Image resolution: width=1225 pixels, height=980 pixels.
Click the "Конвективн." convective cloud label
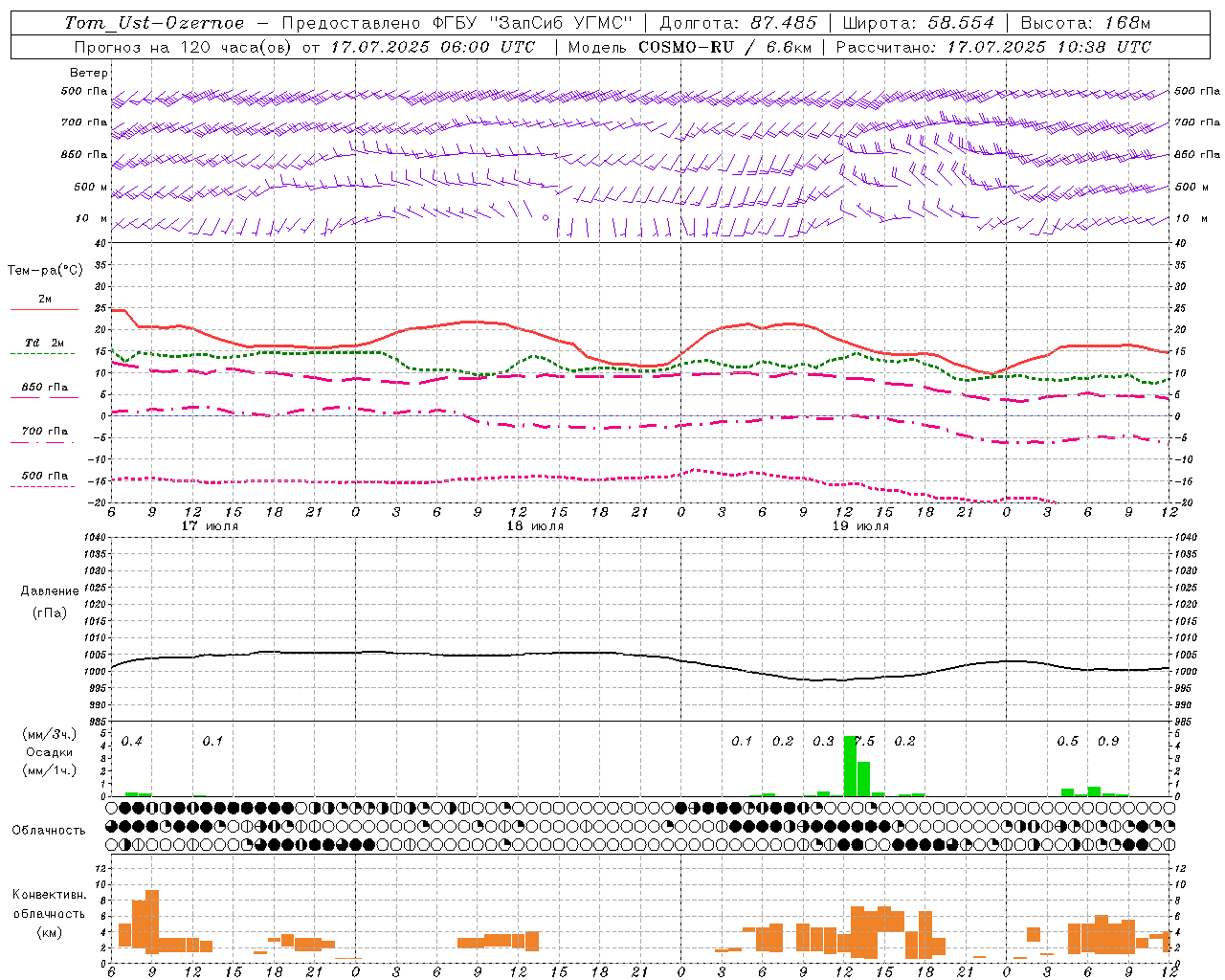click(x=50, y=895)
